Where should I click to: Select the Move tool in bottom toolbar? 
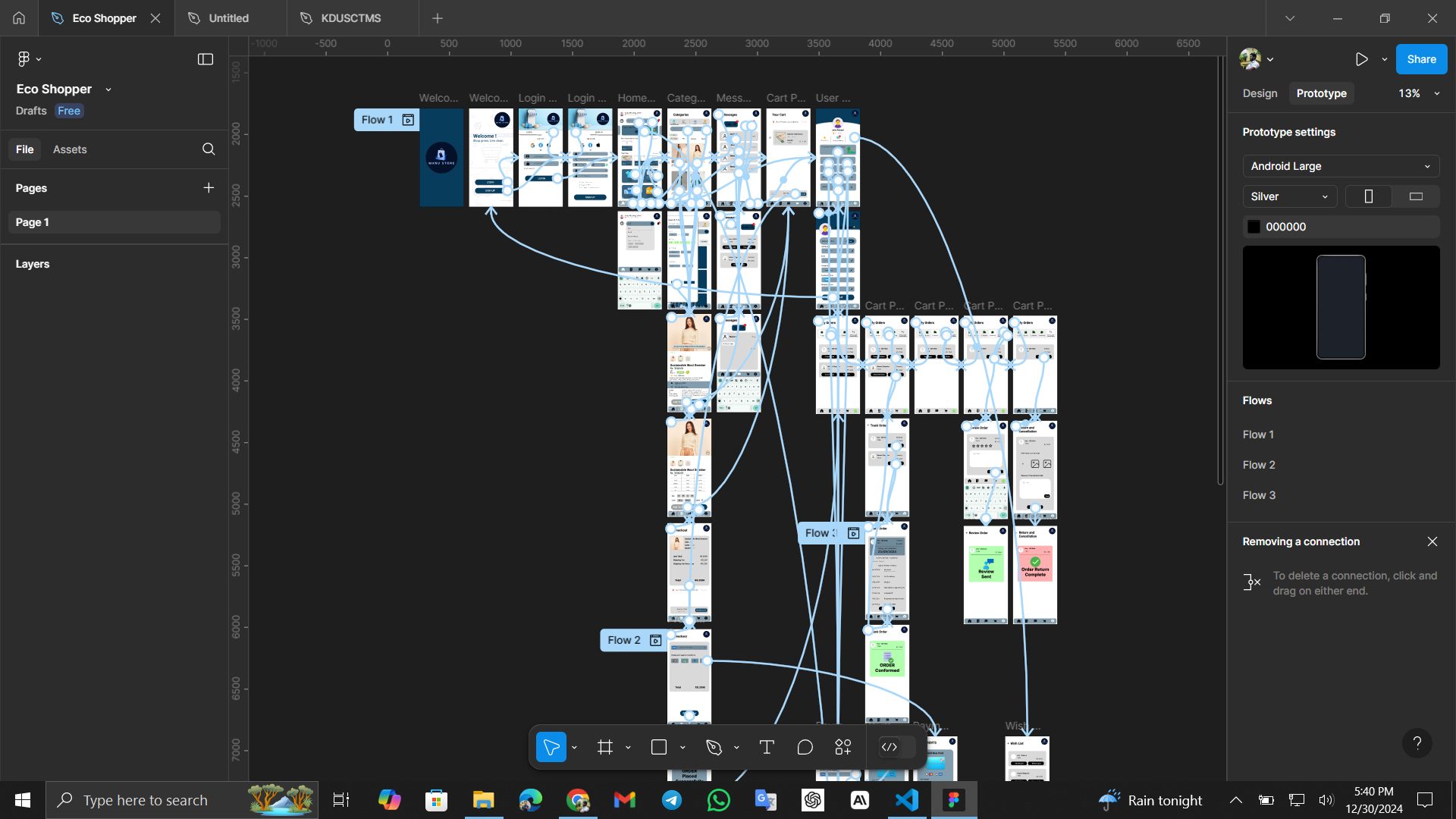[551, 748]
